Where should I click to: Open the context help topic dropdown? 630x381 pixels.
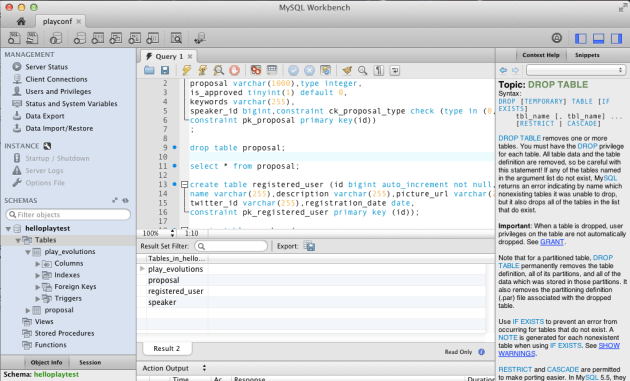click(x=576, y=70)
